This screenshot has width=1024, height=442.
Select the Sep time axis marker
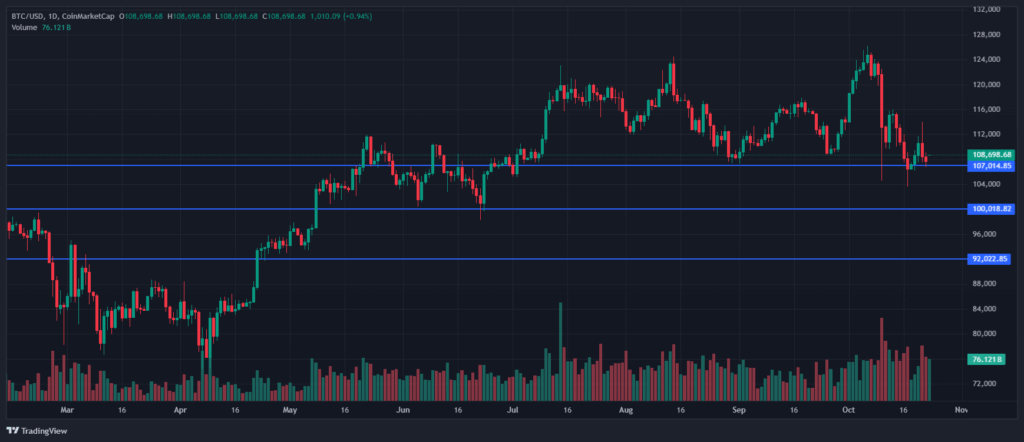click(x=739, y=410)
